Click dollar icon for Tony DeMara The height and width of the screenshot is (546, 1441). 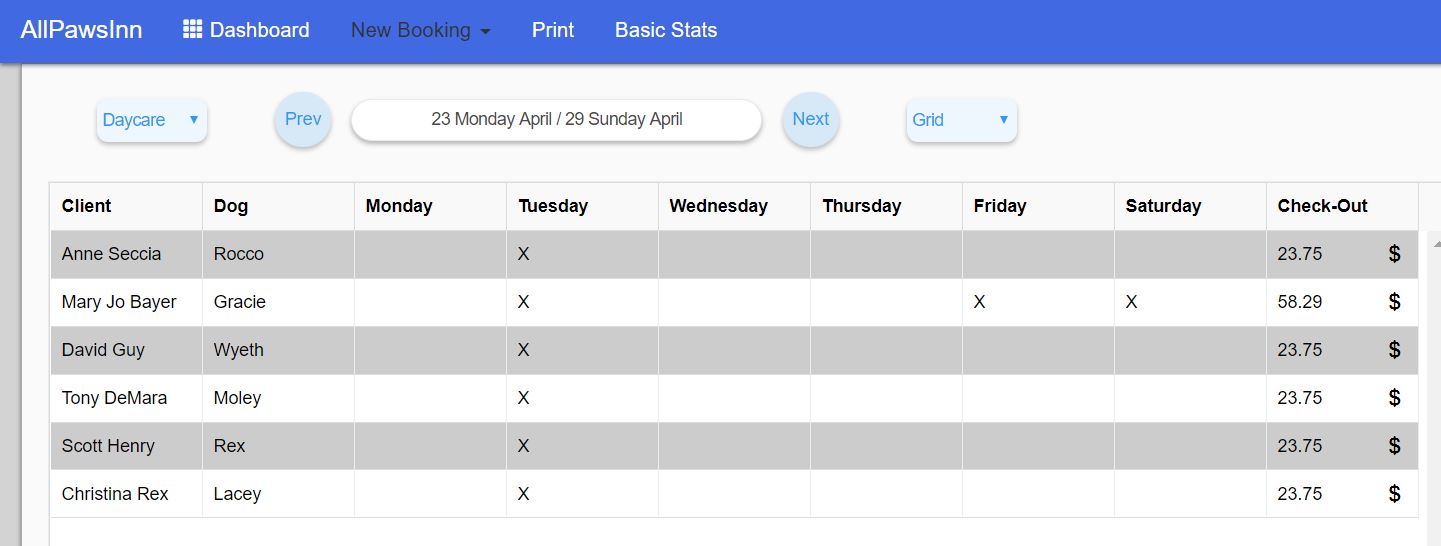coord(1395,398)
